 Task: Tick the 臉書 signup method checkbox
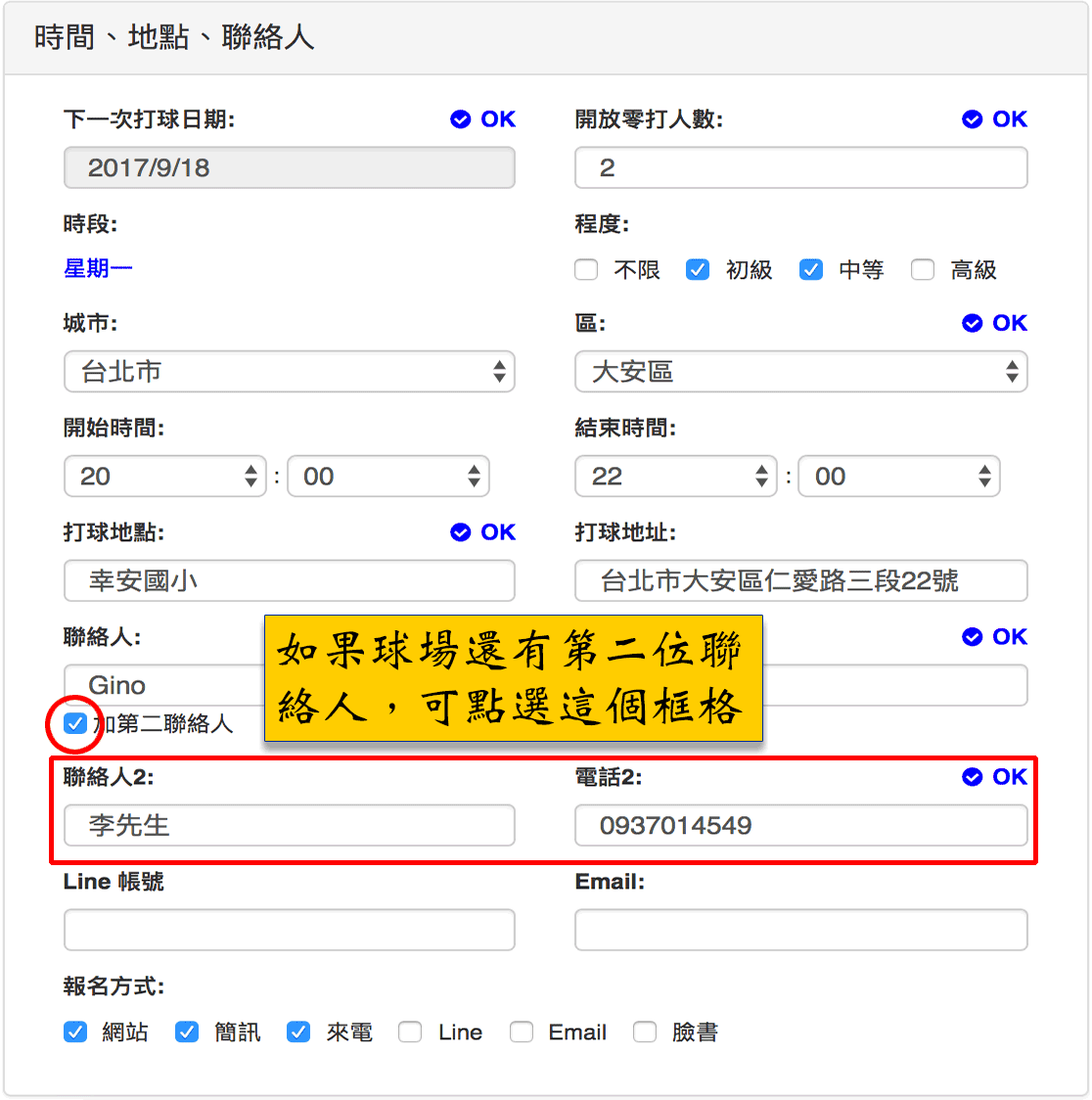coord(645,1032)
